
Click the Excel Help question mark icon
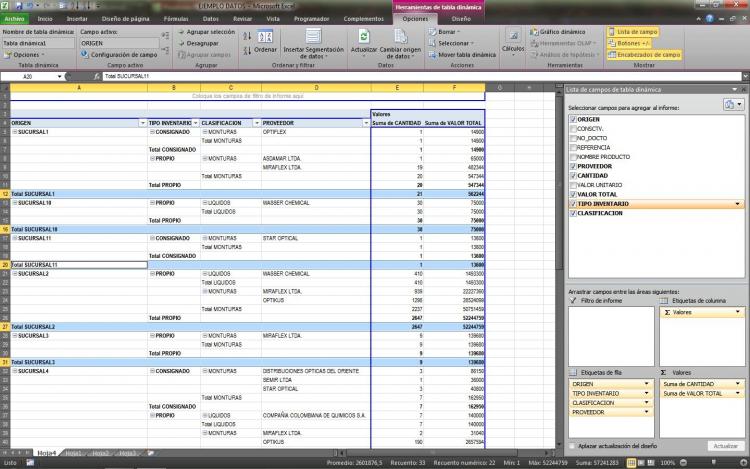(710, 19)
